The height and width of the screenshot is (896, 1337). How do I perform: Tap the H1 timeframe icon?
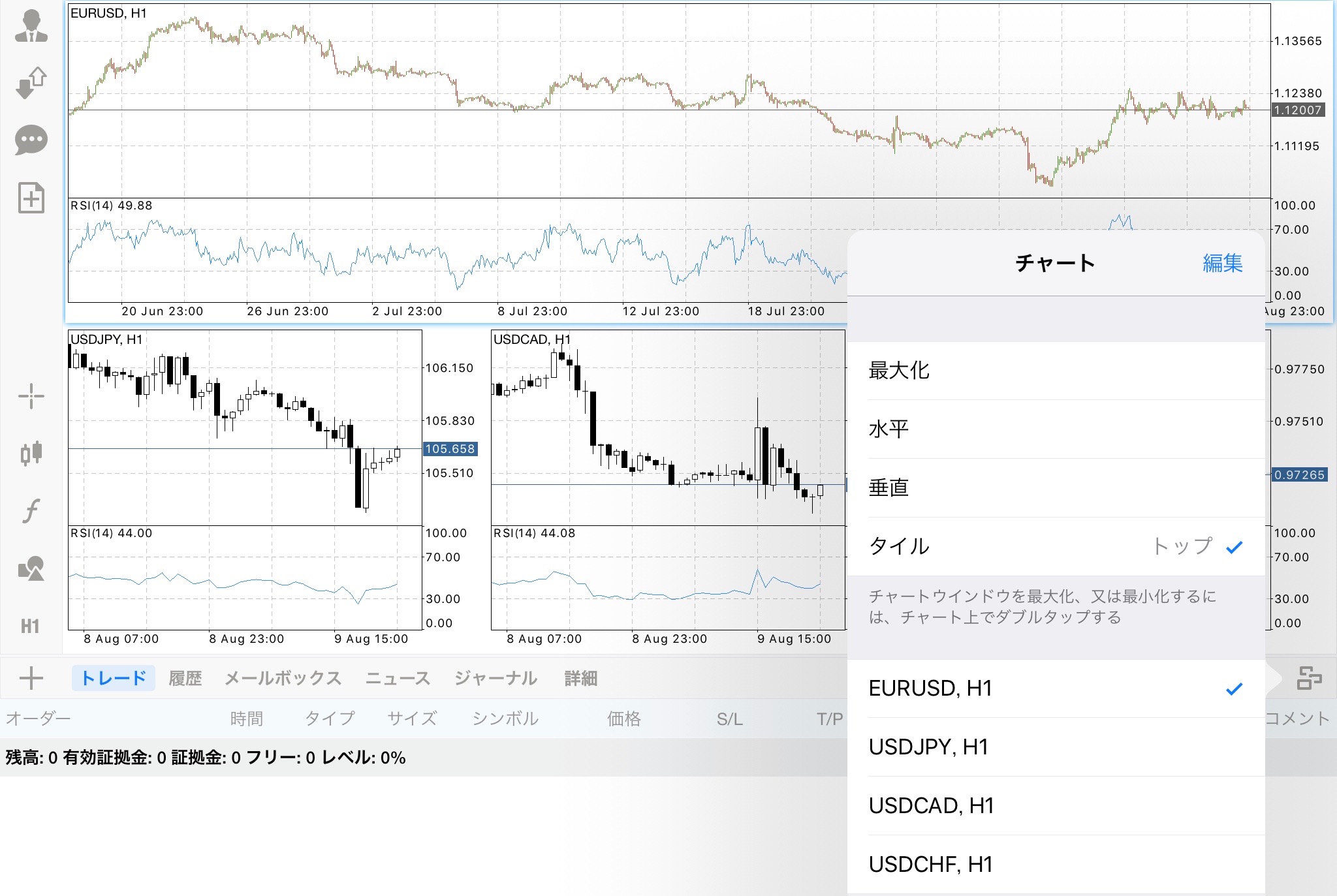30,626
